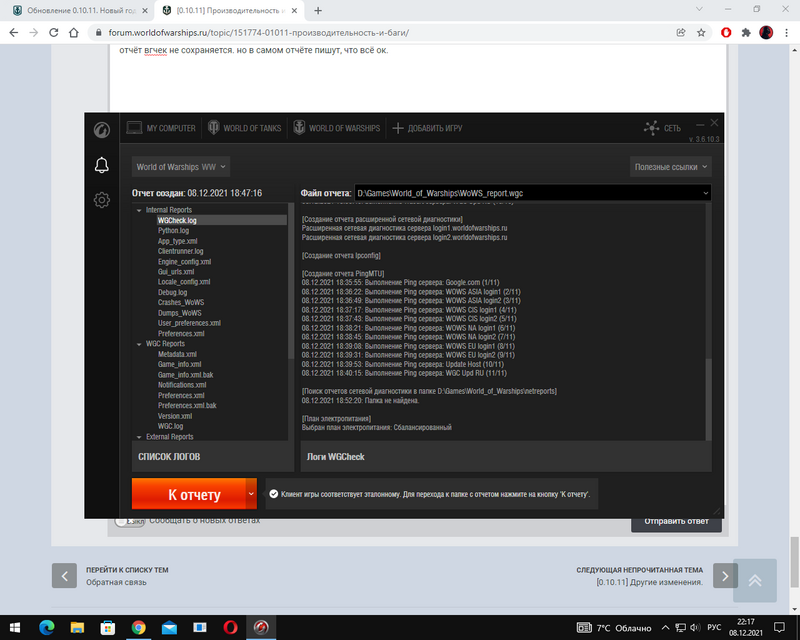Open the WGCheck taskbar icon
The image size is (800, 640).
click(x=261, y=627)
